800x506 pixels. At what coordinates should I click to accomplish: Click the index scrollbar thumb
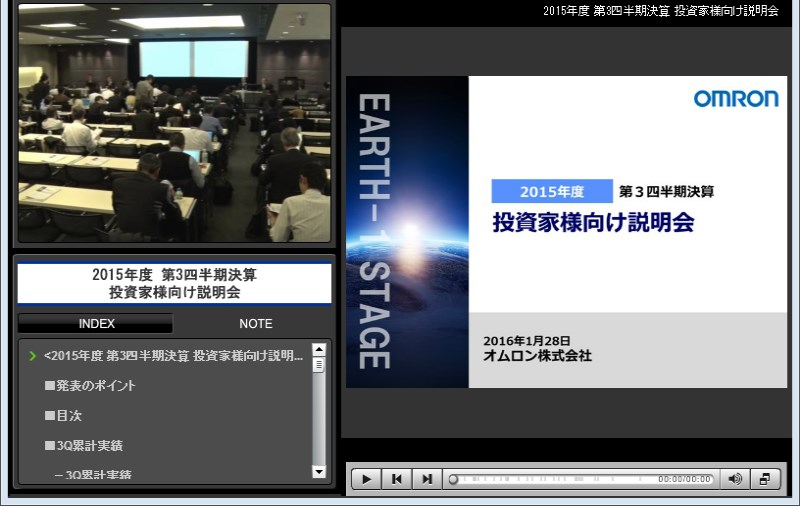tap(319, 365)
